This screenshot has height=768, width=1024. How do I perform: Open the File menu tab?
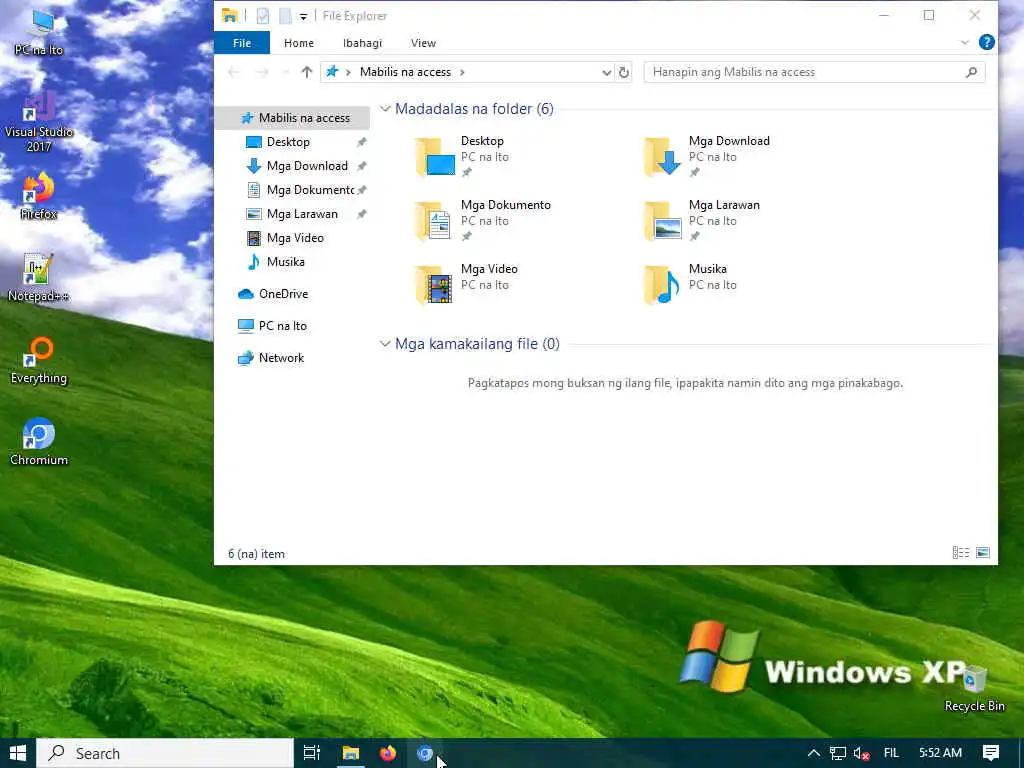click(x=242, y=43)
